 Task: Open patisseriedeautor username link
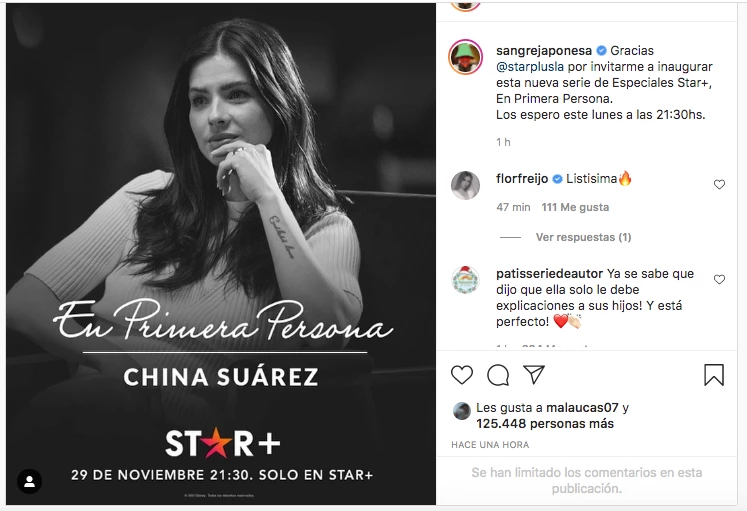[x=549, y=274]
